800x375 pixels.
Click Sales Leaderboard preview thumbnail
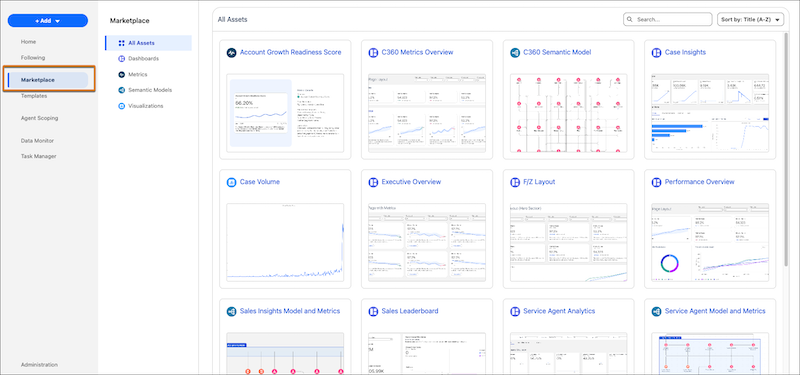427,353
